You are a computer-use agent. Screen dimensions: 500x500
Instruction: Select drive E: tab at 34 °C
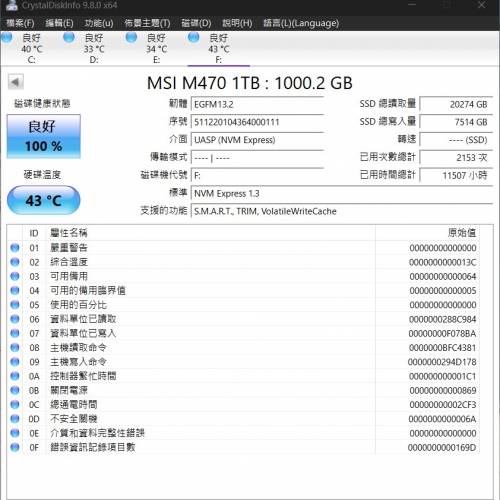coord(156,48)
